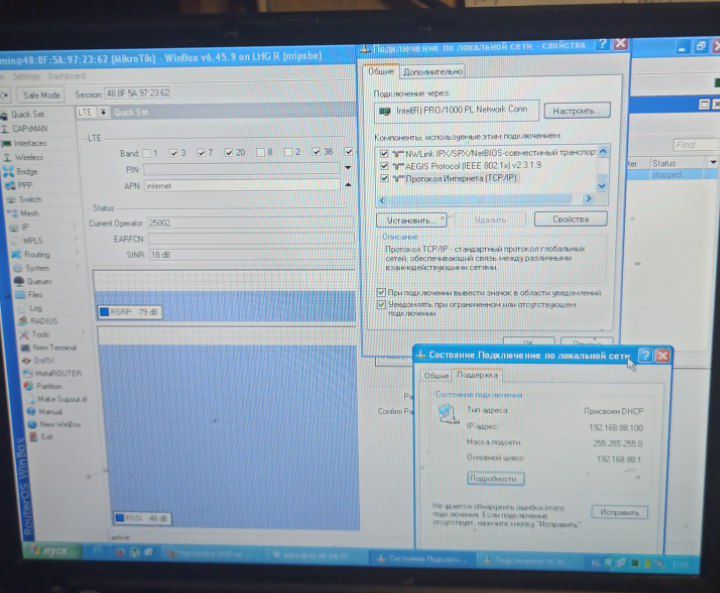Select Поддержка tab in status window
720x593 pixels.
point(478,375)
